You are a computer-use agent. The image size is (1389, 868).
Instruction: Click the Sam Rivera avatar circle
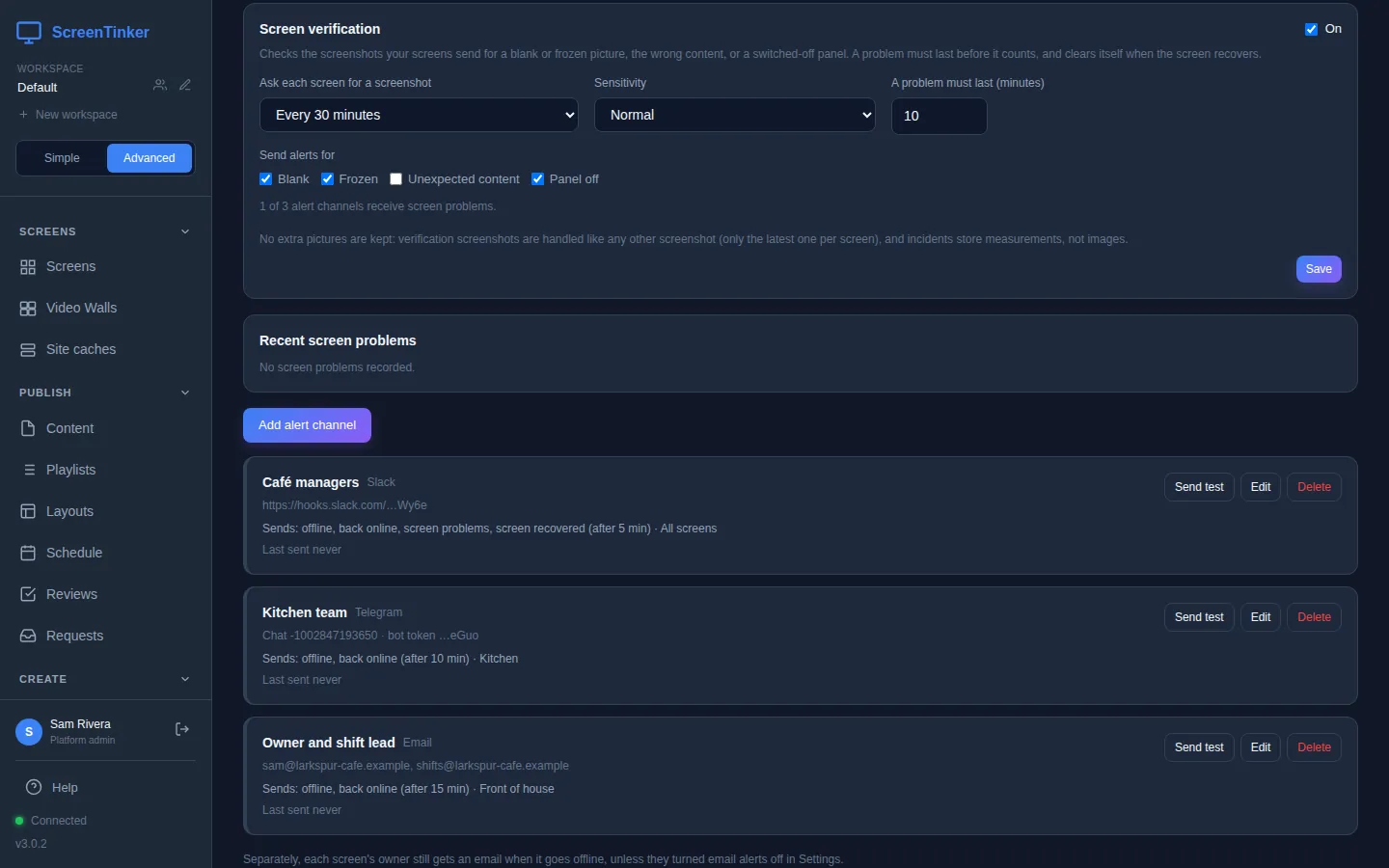coord(29,732)
